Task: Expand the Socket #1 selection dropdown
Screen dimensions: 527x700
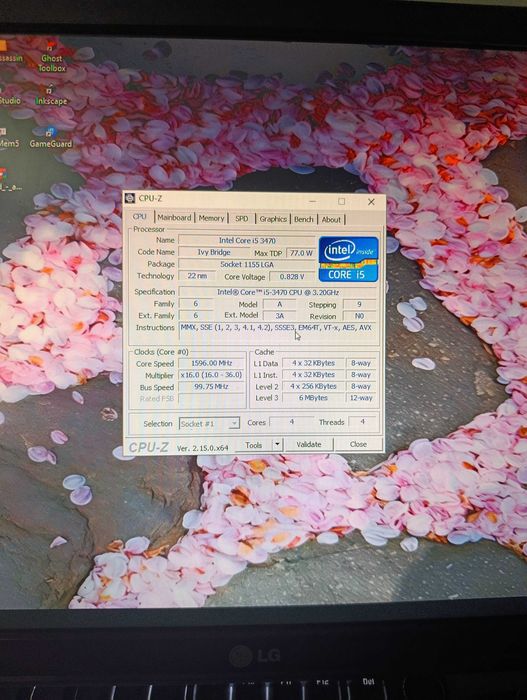Action: coord(209,423)
